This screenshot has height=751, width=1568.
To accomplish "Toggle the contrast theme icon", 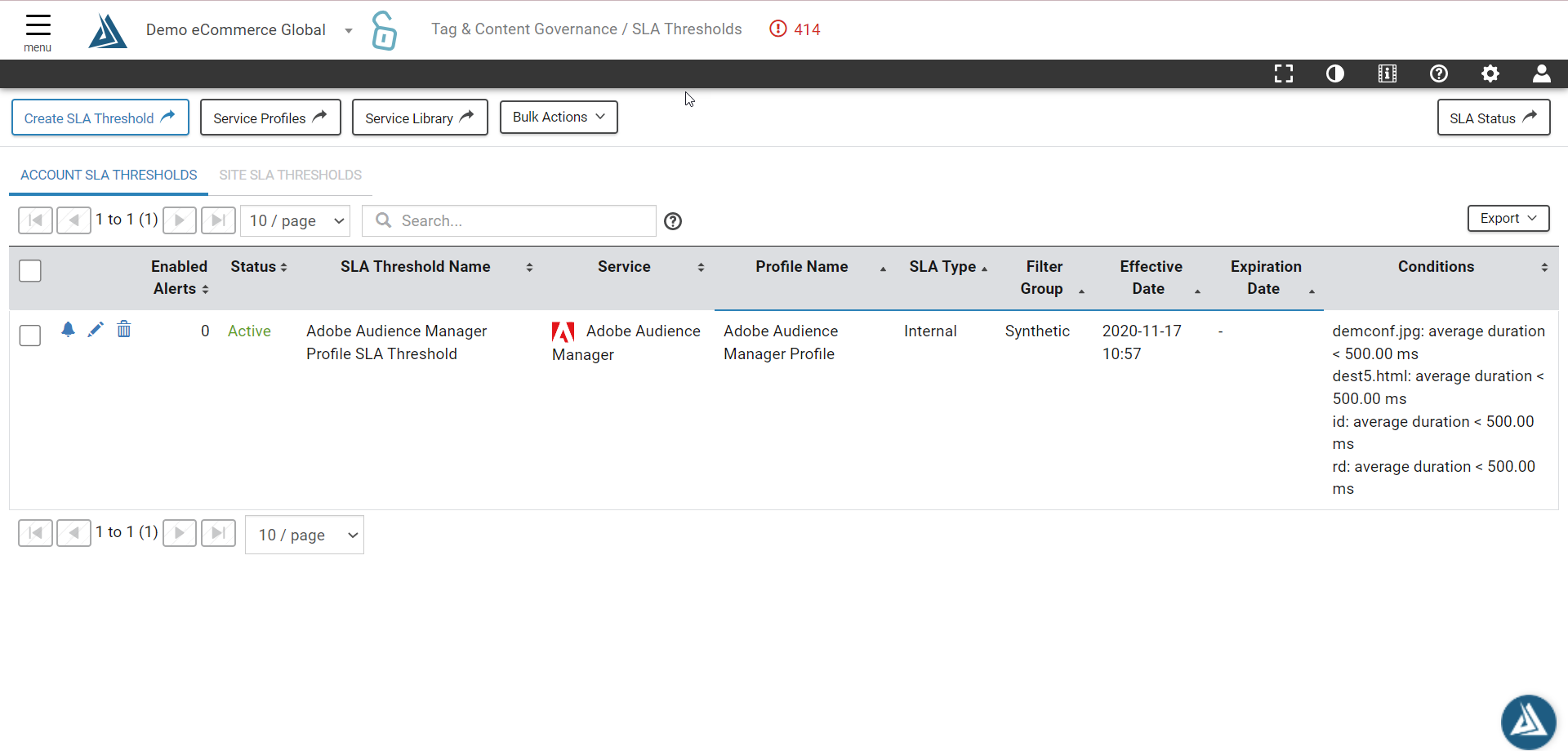I will pos(1335,73).
